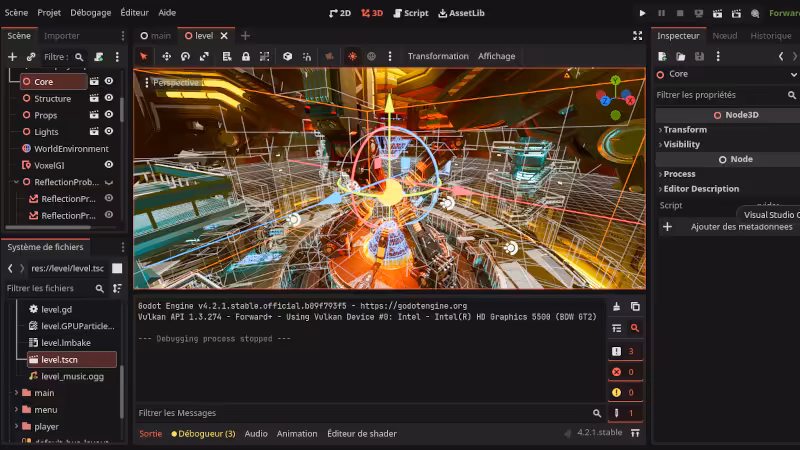
Task: Switch to the Script workspace
Action: tap(411, 13)
